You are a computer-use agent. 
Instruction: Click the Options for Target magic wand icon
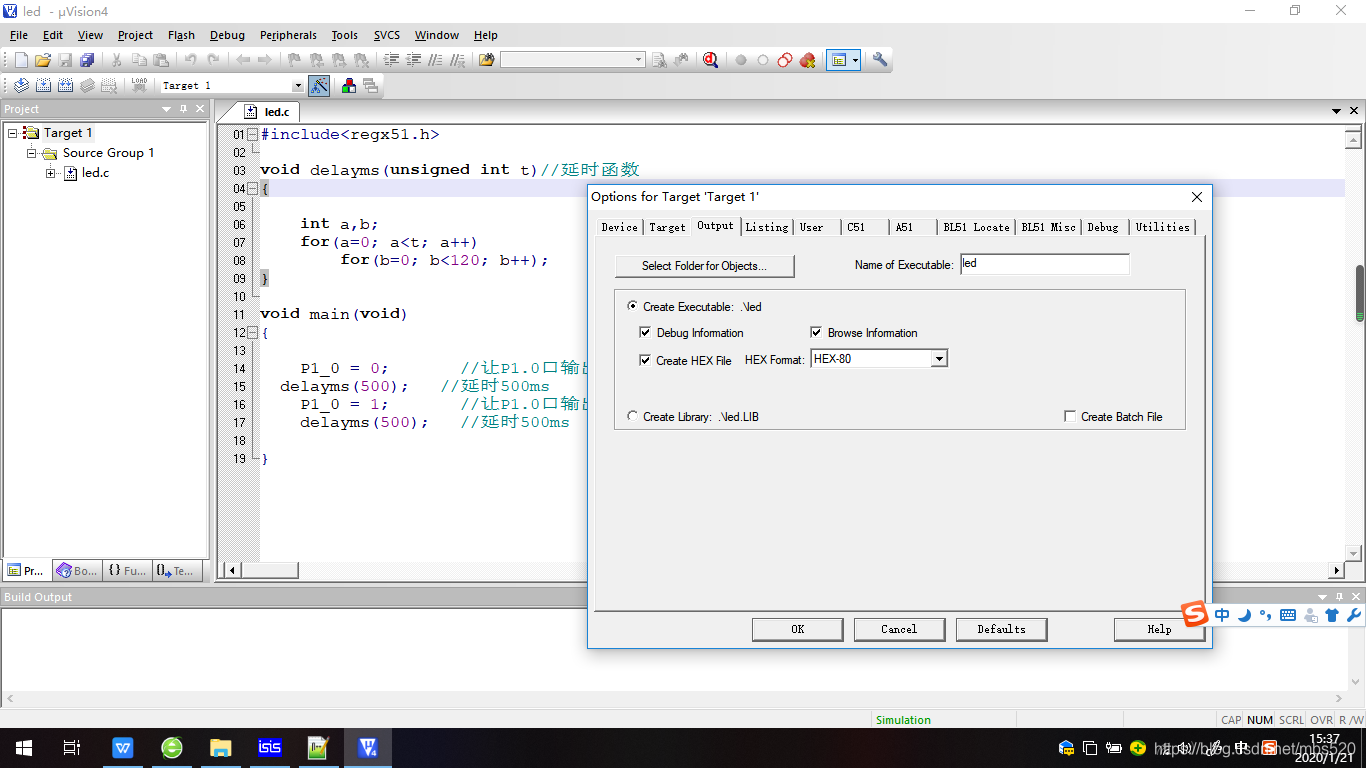[319, 86]
